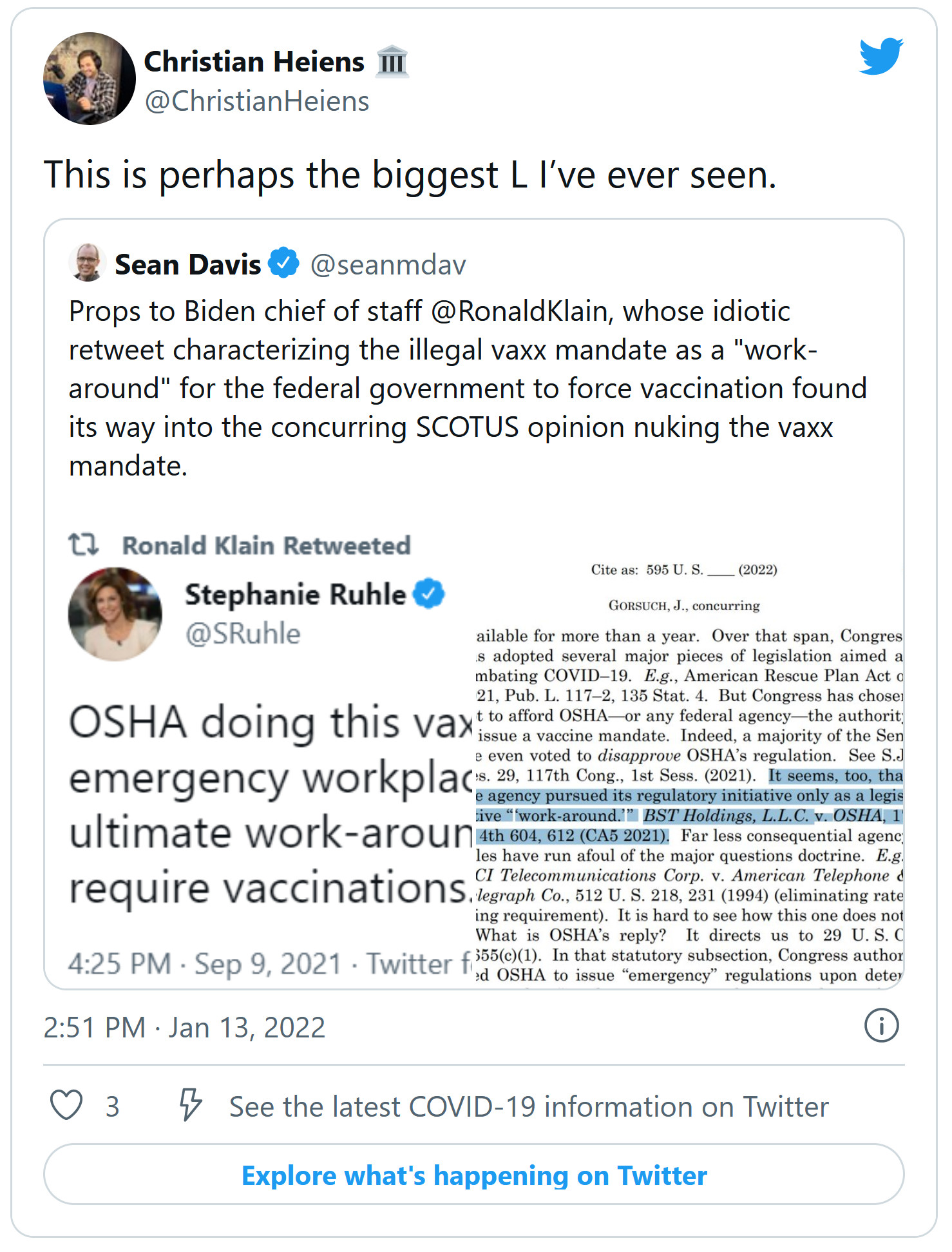The width and height of the screenshot is (952, 1252).
Task: Click the heart like icon
Action: pyautogui.click(x=66, y=1106)
